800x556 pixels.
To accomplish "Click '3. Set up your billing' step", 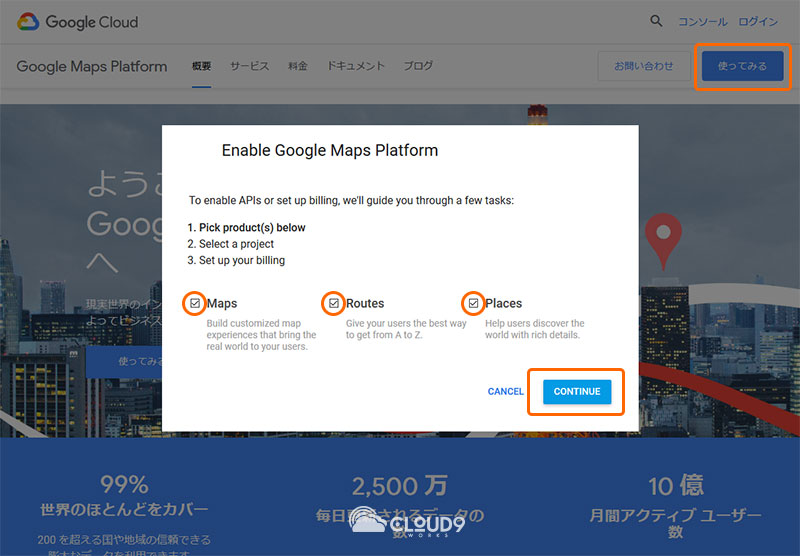I will 236,260.
